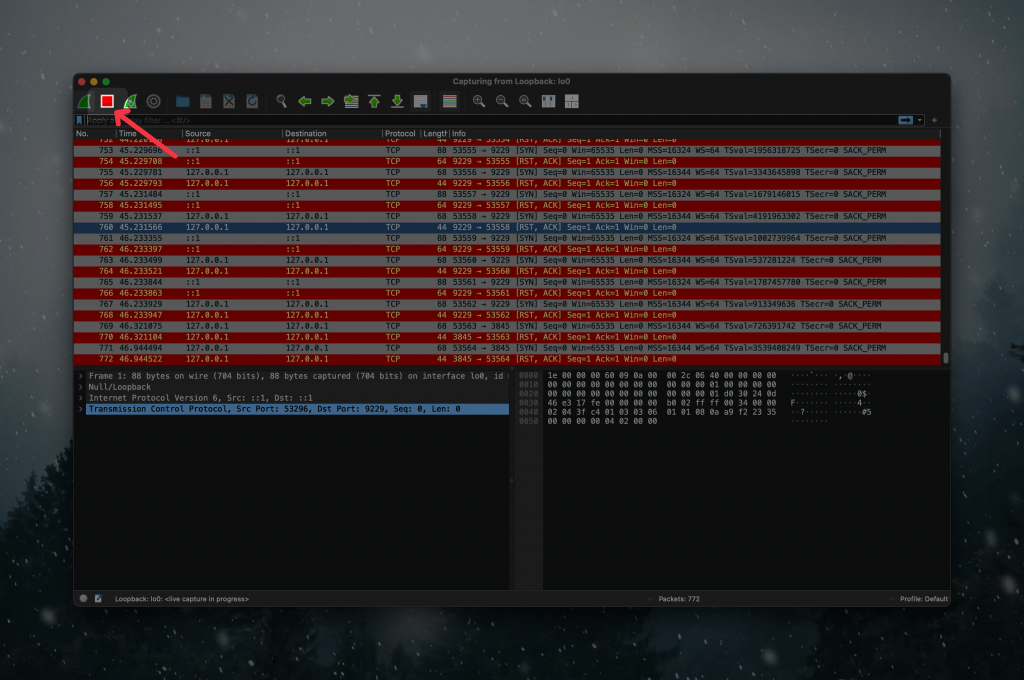Screen dimensions: 1024x680
Task: Toggle auto-scroll during live capture
Action: click(421, 101)
